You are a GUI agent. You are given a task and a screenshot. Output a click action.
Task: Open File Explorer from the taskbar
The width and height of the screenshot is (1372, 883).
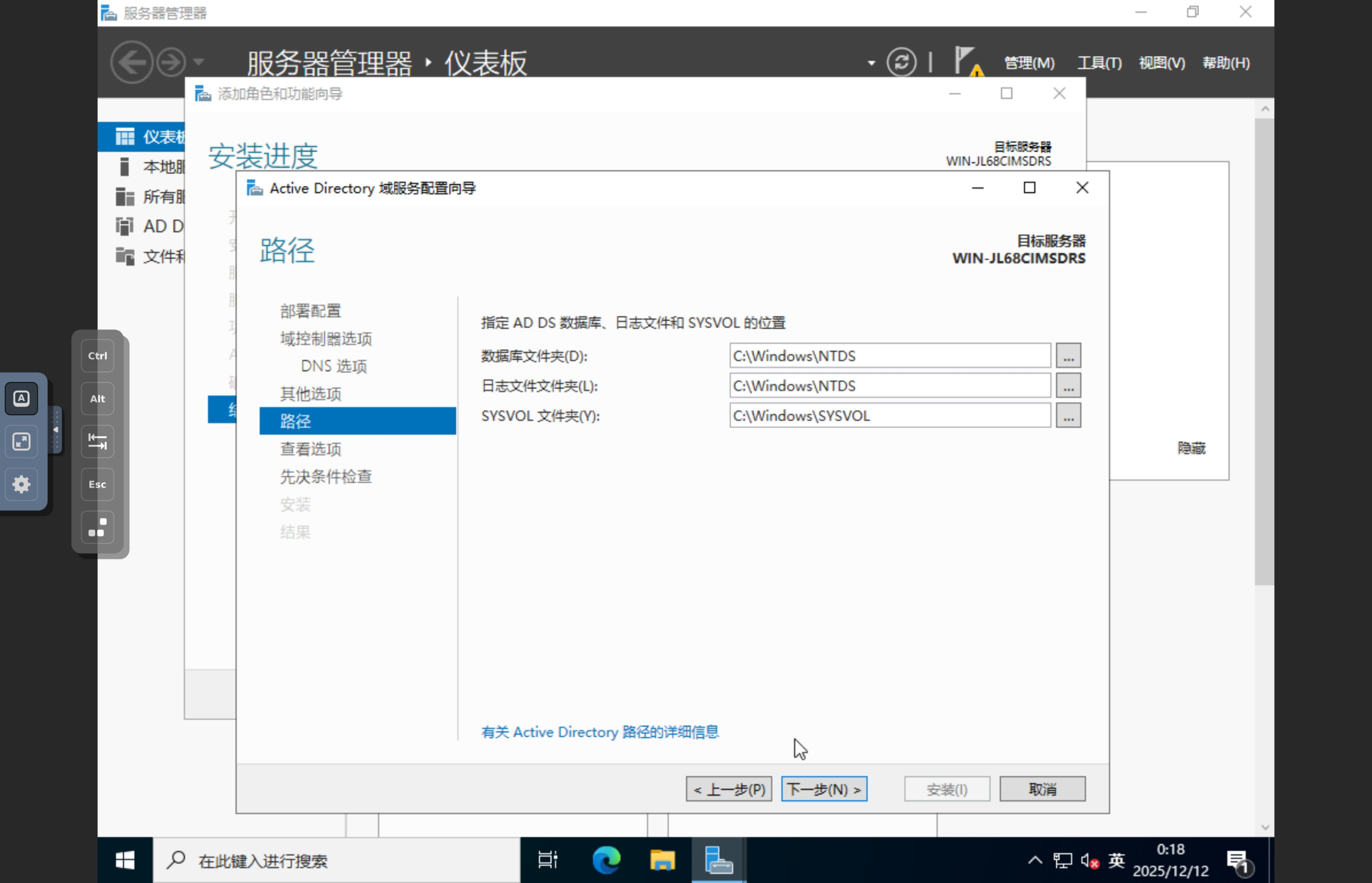[662, 860]
